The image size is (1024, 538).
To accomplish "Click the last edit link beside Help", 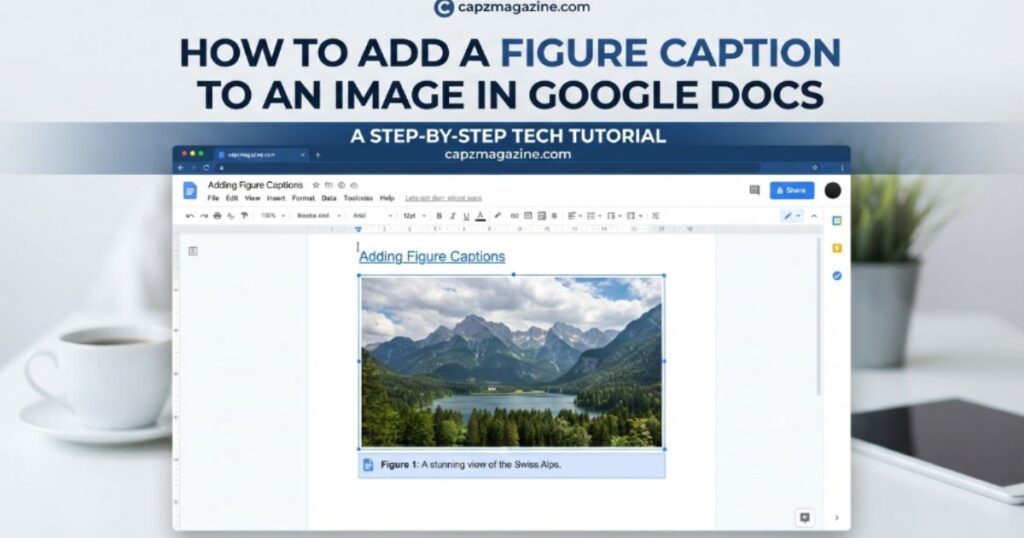I will point(443,198).
